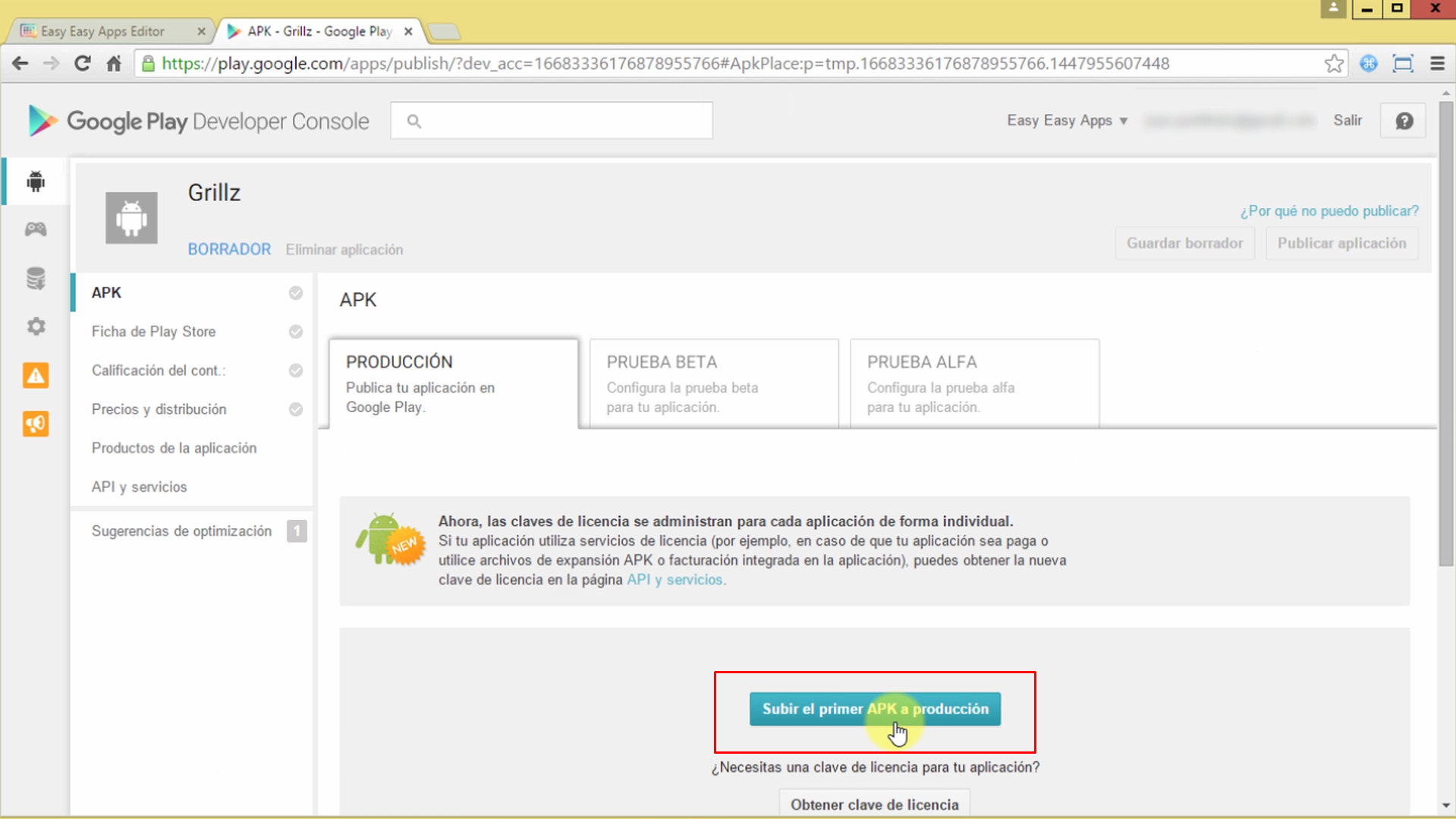
Task: Open the Chrome hamburger menu
Action: 1437,64
